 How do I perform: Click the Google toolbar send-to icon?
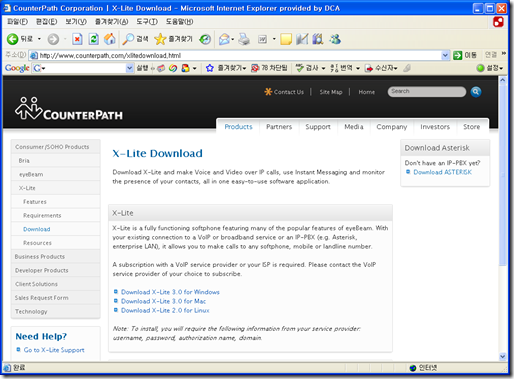(369, 68)
